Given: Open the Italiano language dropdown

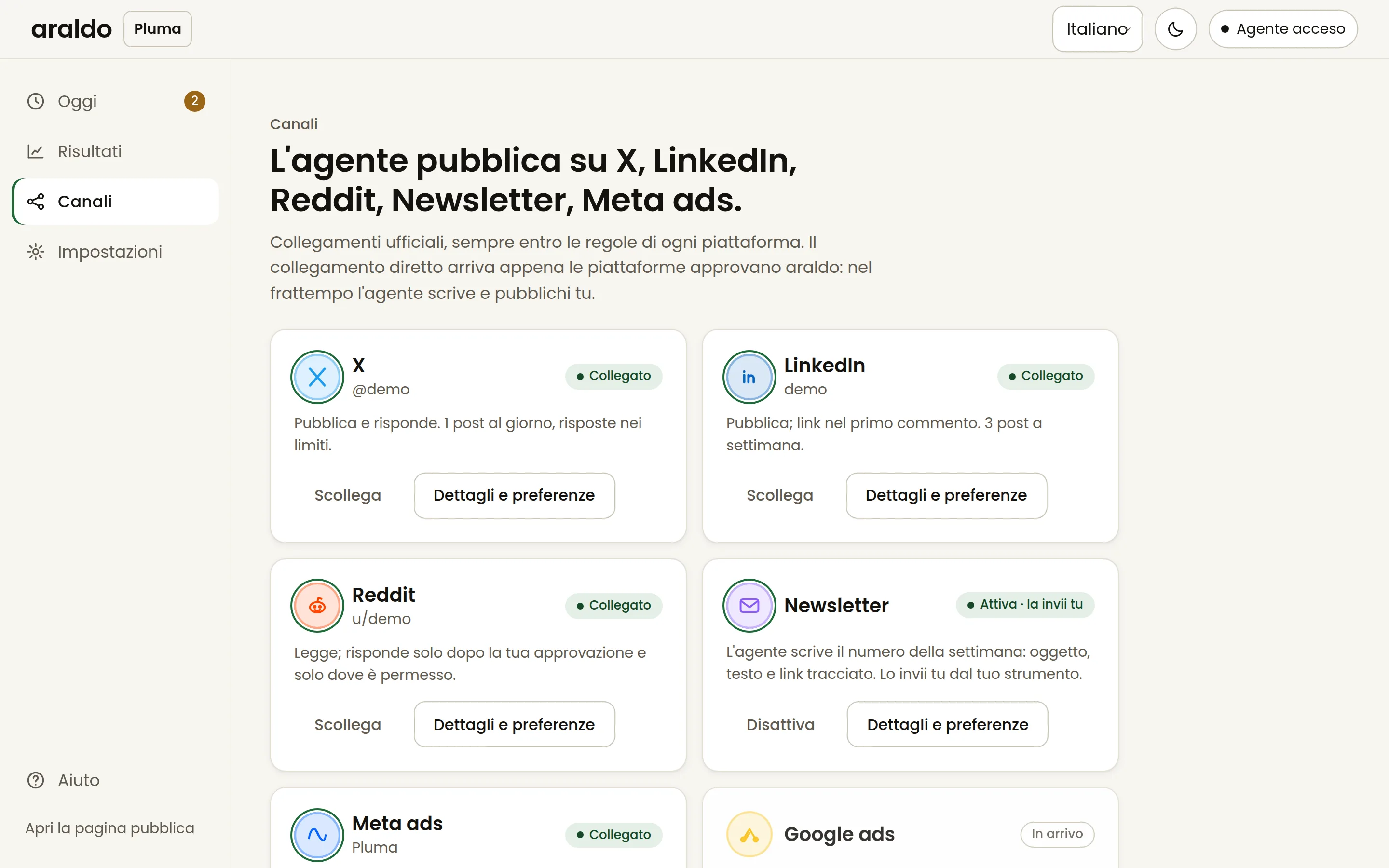Looking at the screenshot, I should (x=1097, y=29).
